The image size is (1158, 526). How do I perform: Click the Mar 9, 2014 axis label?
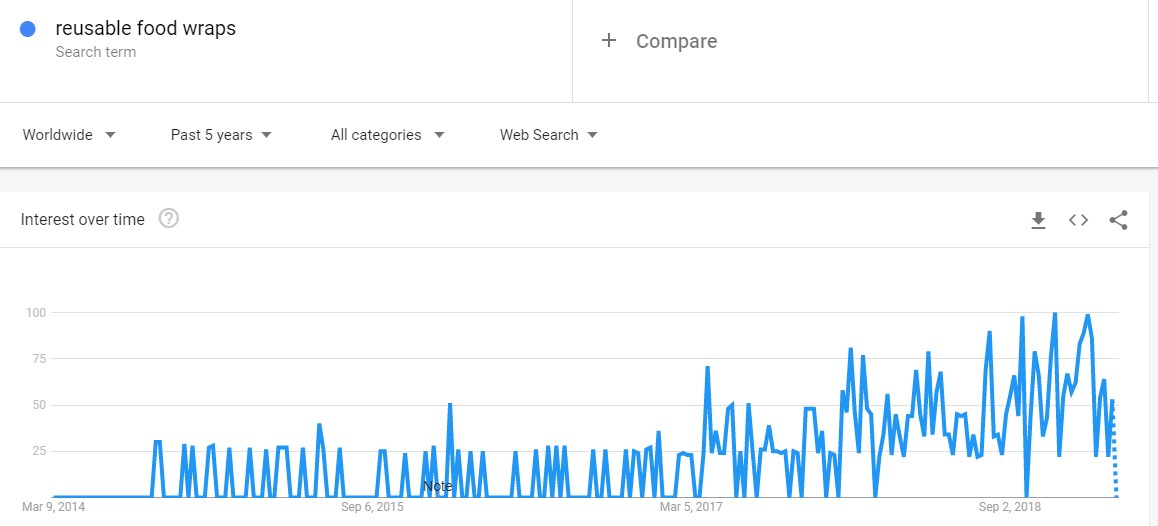(53, 507)
